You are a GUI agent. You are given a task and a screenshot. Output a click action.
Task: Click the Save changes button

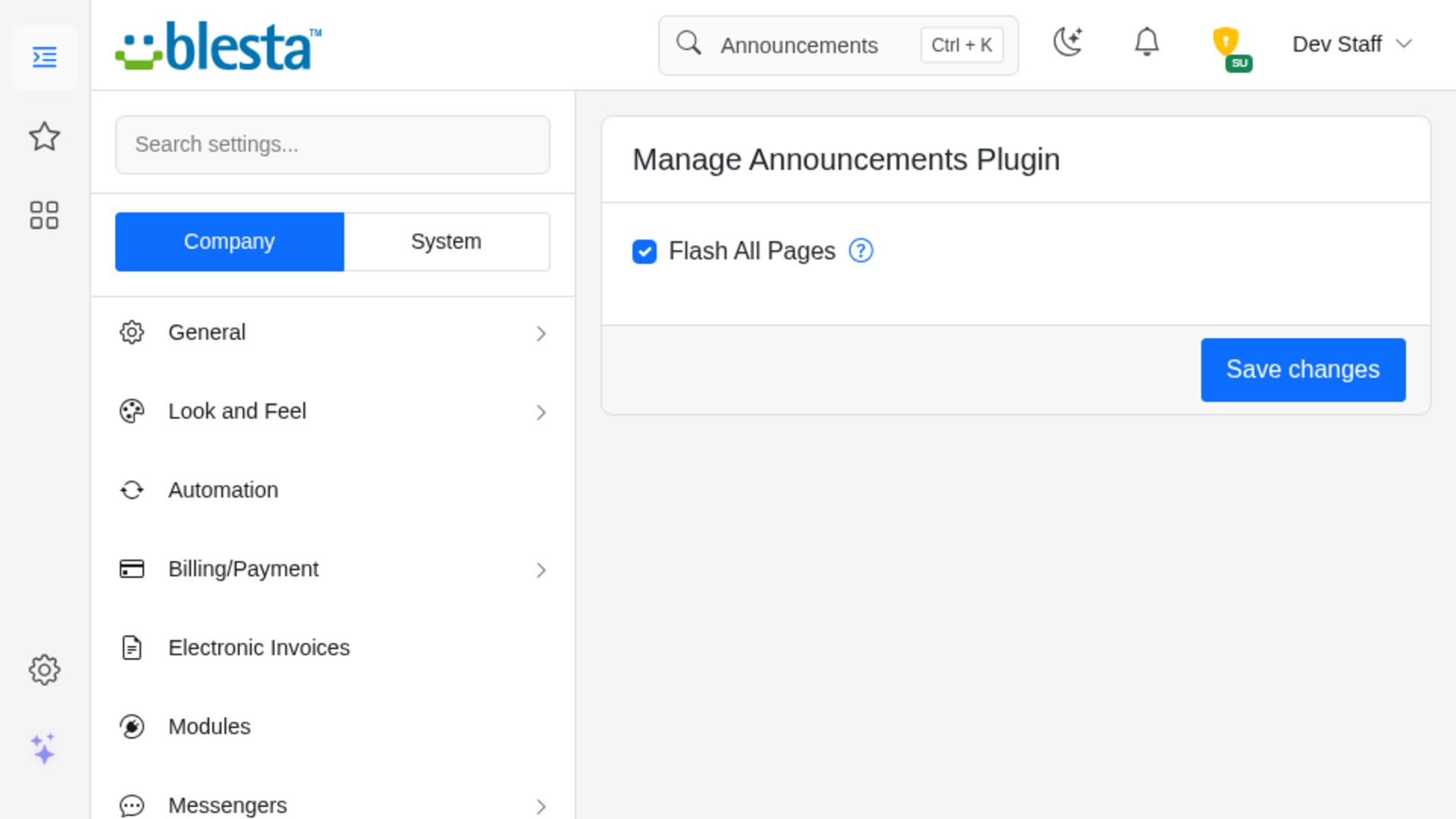coord(1303,370)
